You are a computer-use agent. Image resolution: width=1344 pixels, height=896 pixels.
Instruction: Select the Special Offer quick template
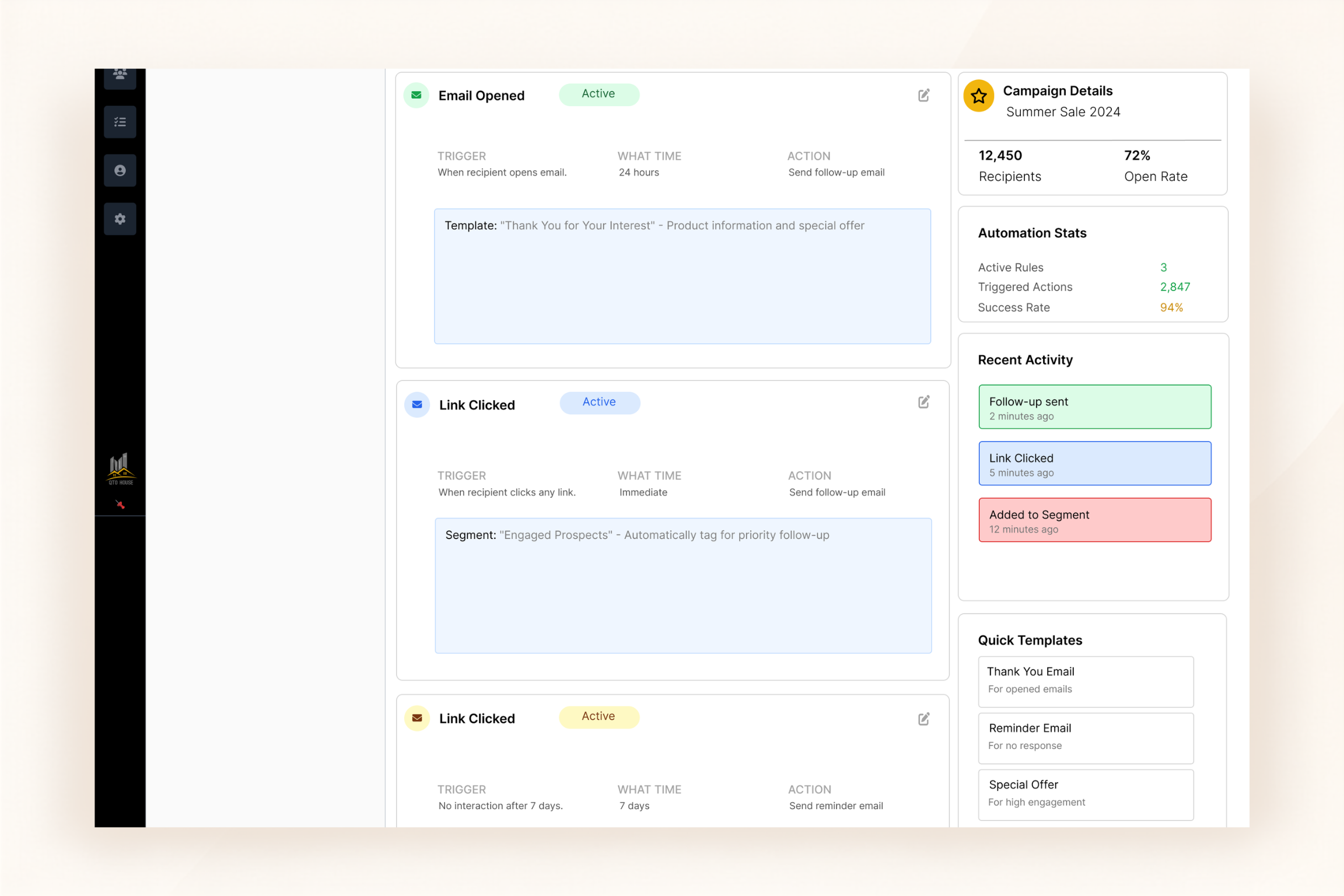tap(1086, 794)
